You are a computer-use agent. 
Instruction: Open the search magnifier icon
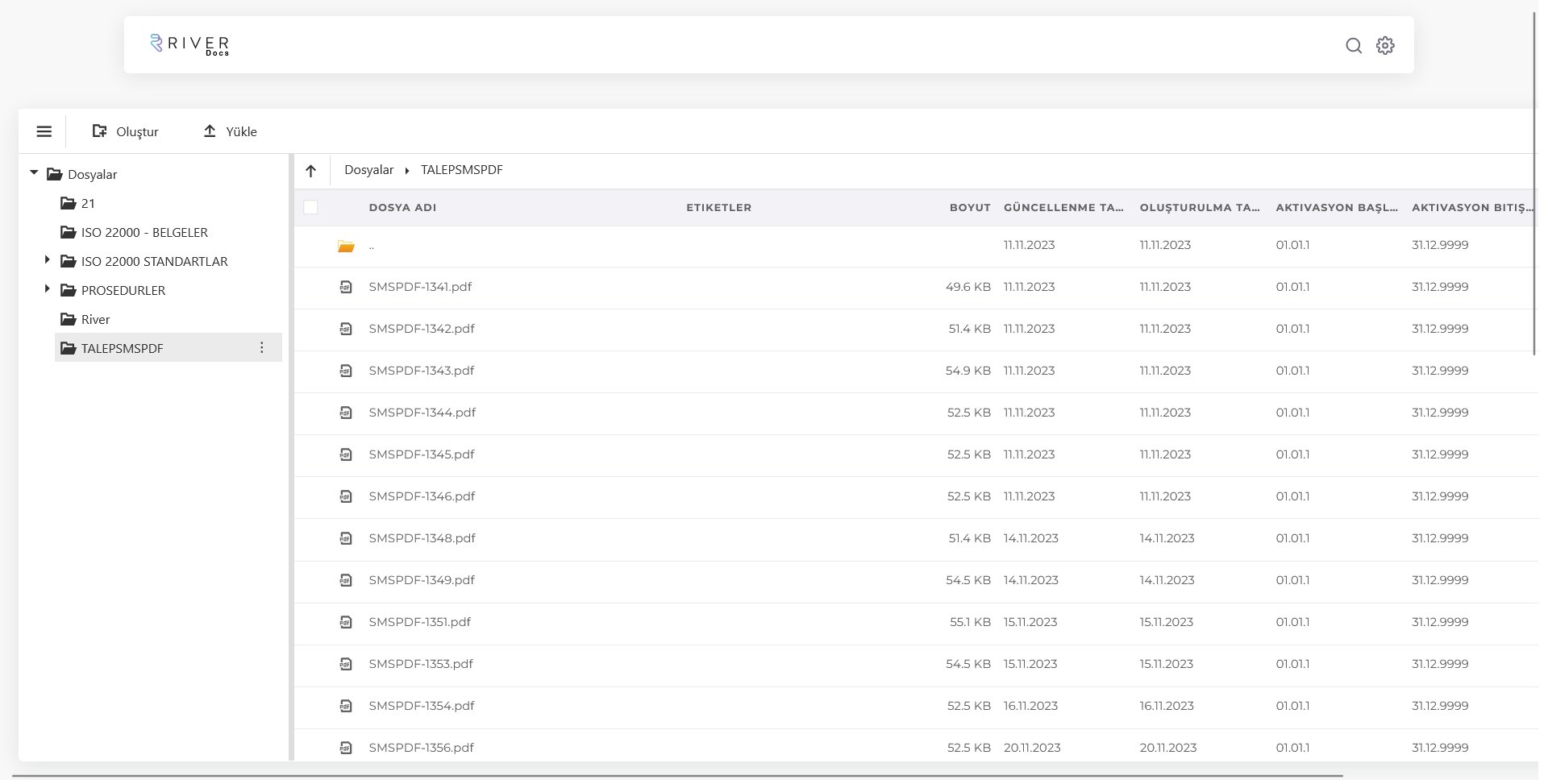(x=1354, y=46)
